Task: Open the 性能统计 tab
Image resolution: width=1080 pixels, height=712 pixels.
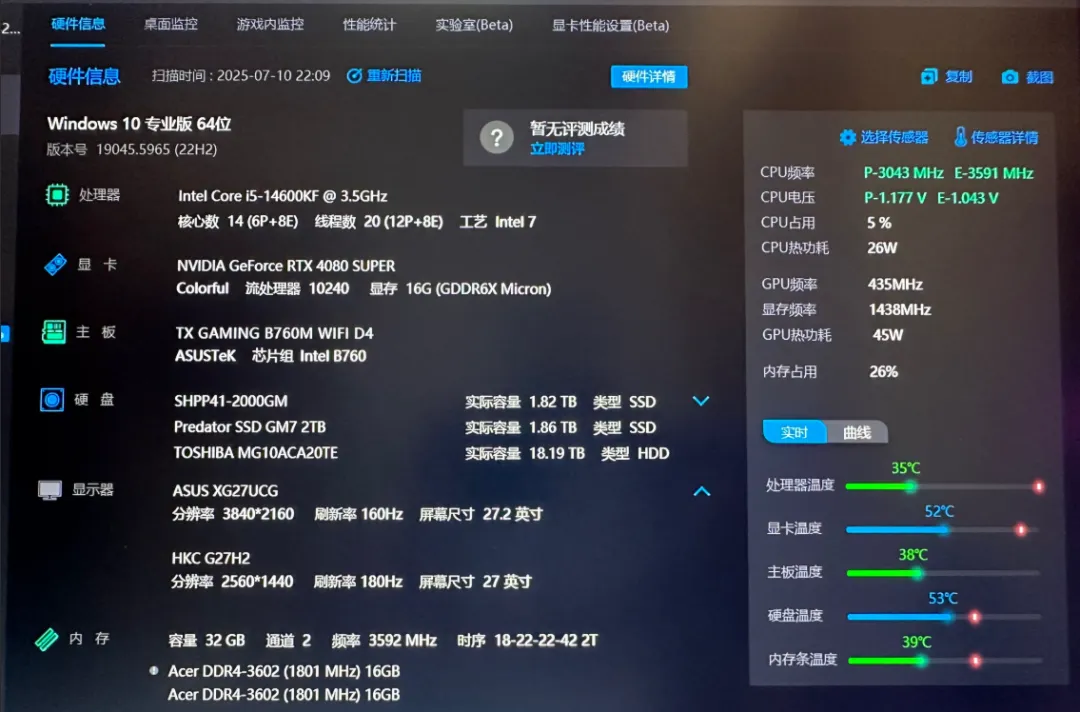Action: coord(369,25)
